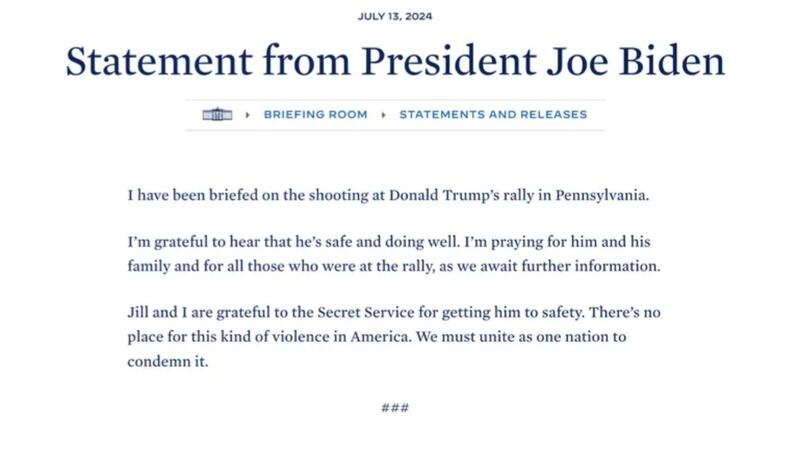Click the Statement from President Joe Biden heading

coord(395,61)
